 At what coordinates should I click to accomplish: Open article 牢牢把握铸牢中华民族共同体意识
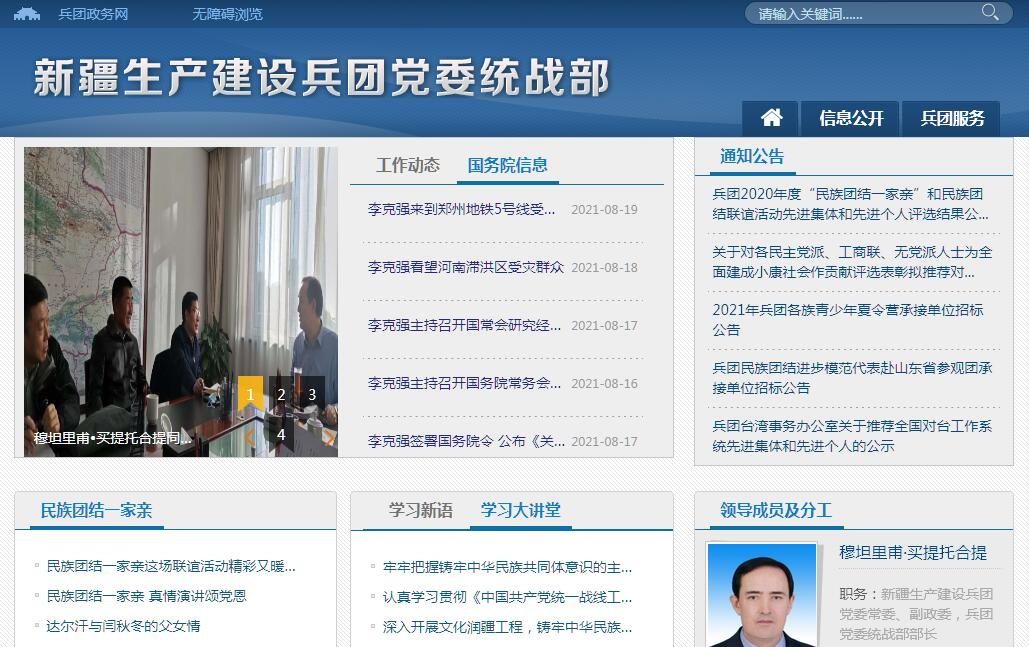(x=507, y=567)
